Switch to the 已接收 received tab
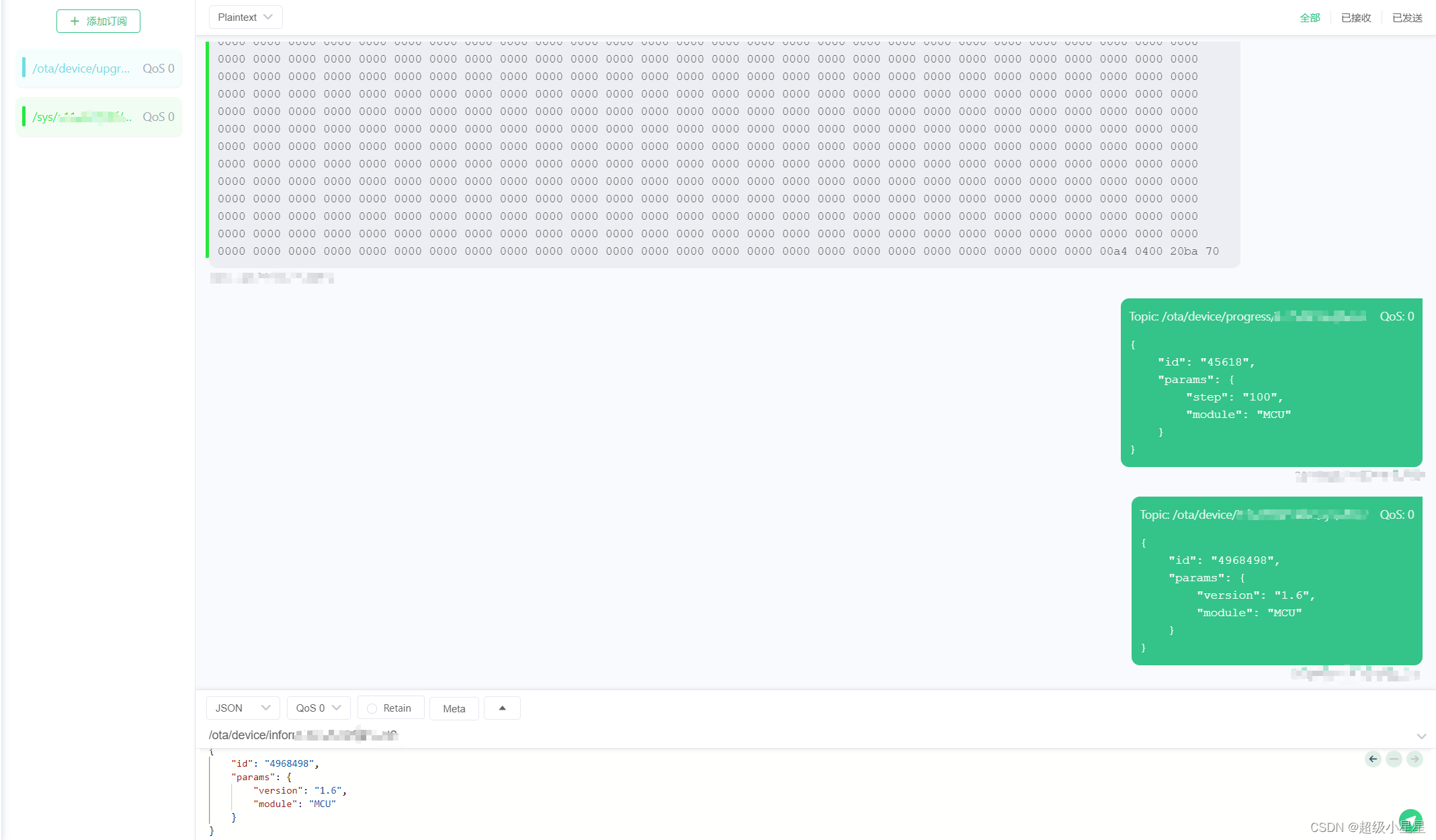 (x=1355, y=18)
